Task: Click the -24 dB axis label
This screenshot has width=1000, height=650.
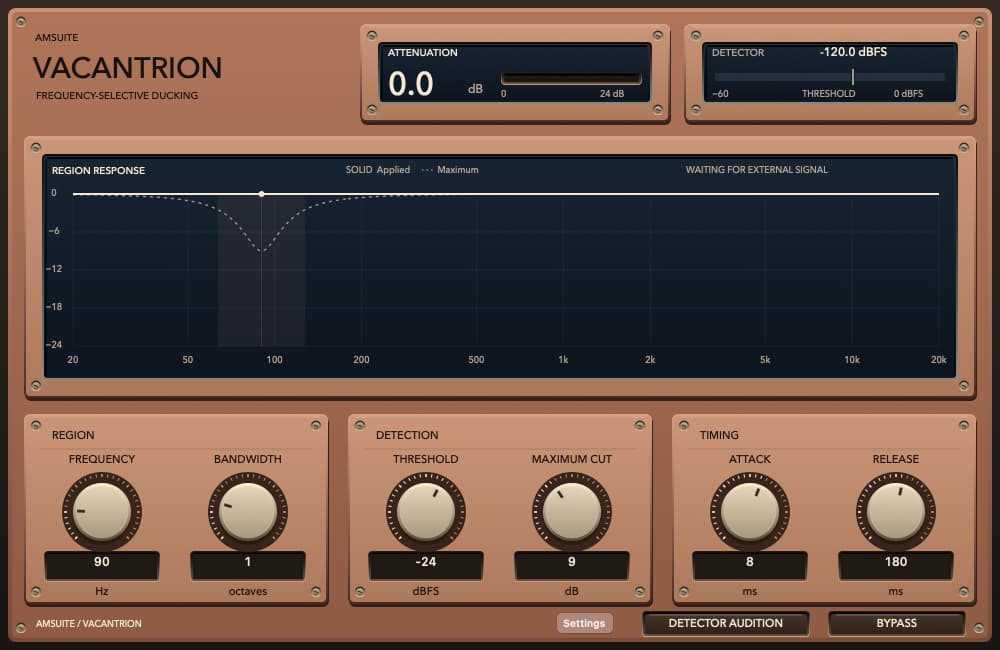Action: tap(54, 344)
